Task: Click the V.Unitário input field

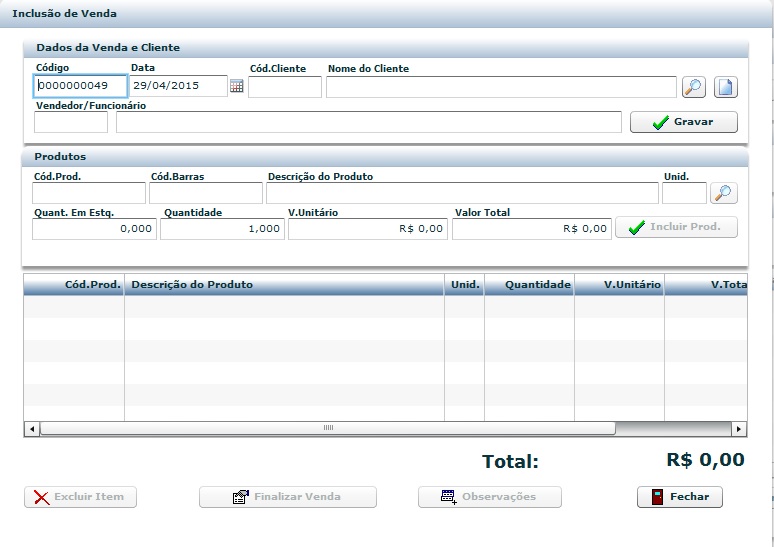Action: tap(367, 229)
